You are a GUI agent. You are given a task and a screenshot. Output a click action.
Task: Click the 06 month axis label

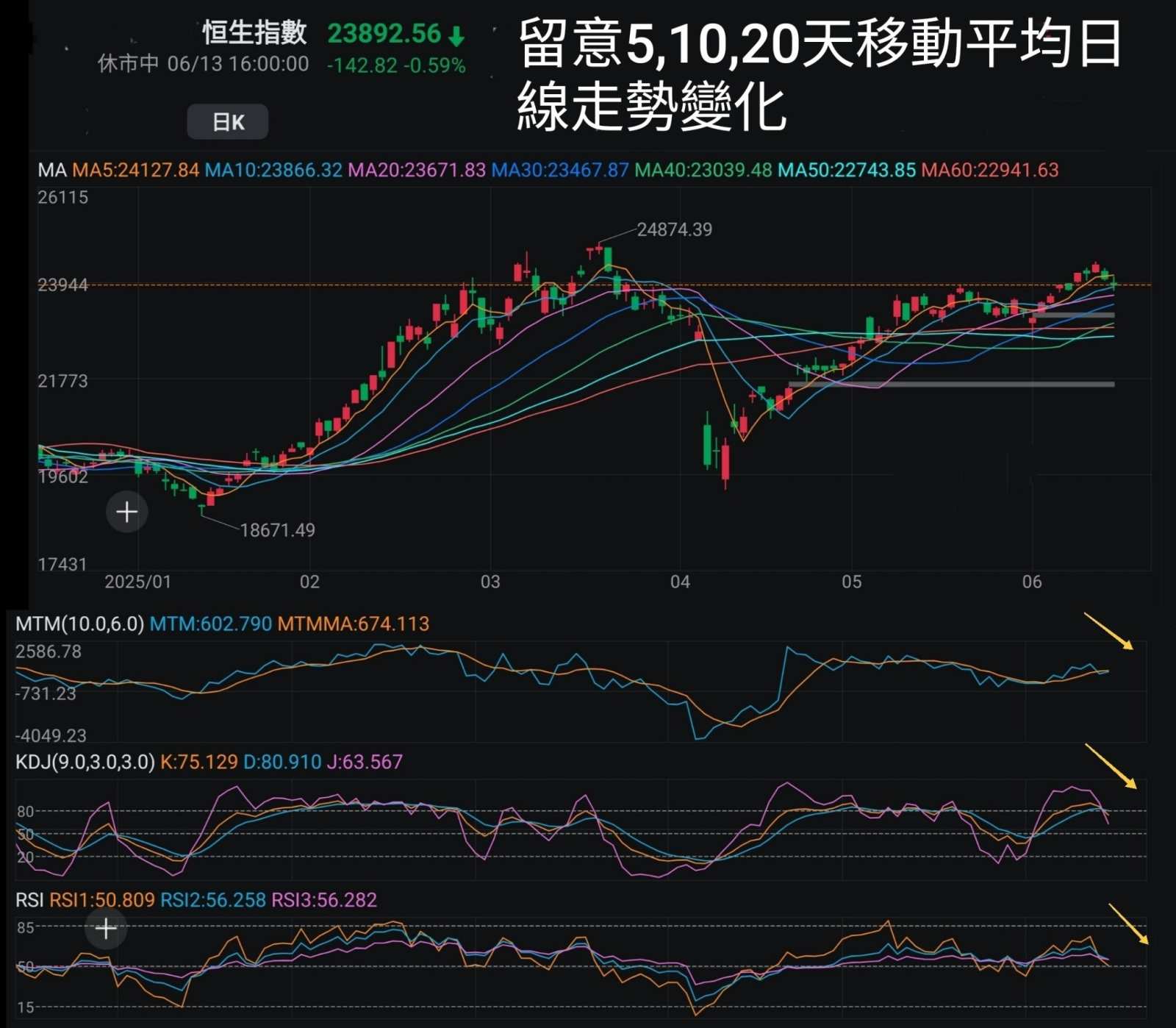1032,582
